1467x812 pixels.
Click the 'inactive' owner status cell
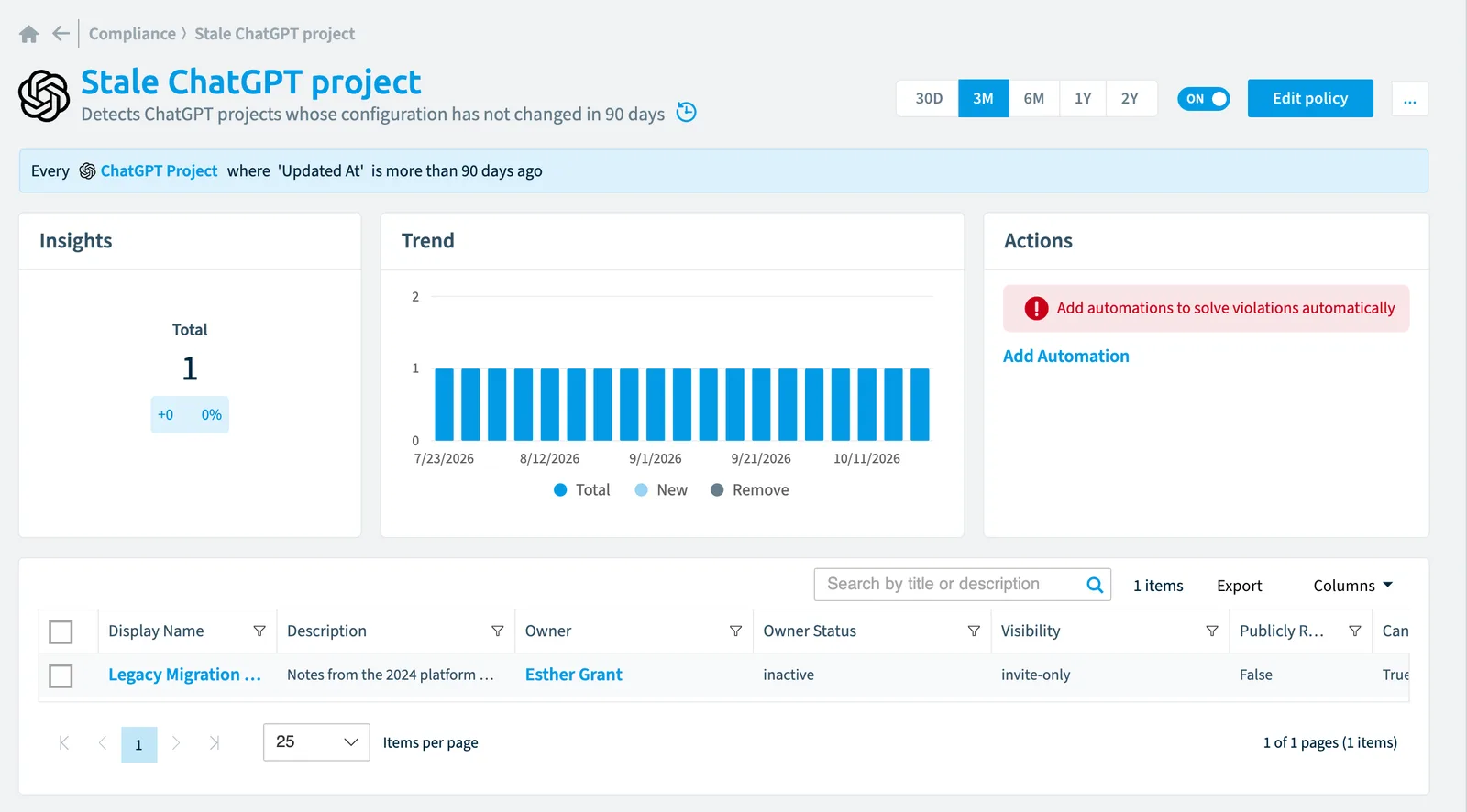point(789,675)
